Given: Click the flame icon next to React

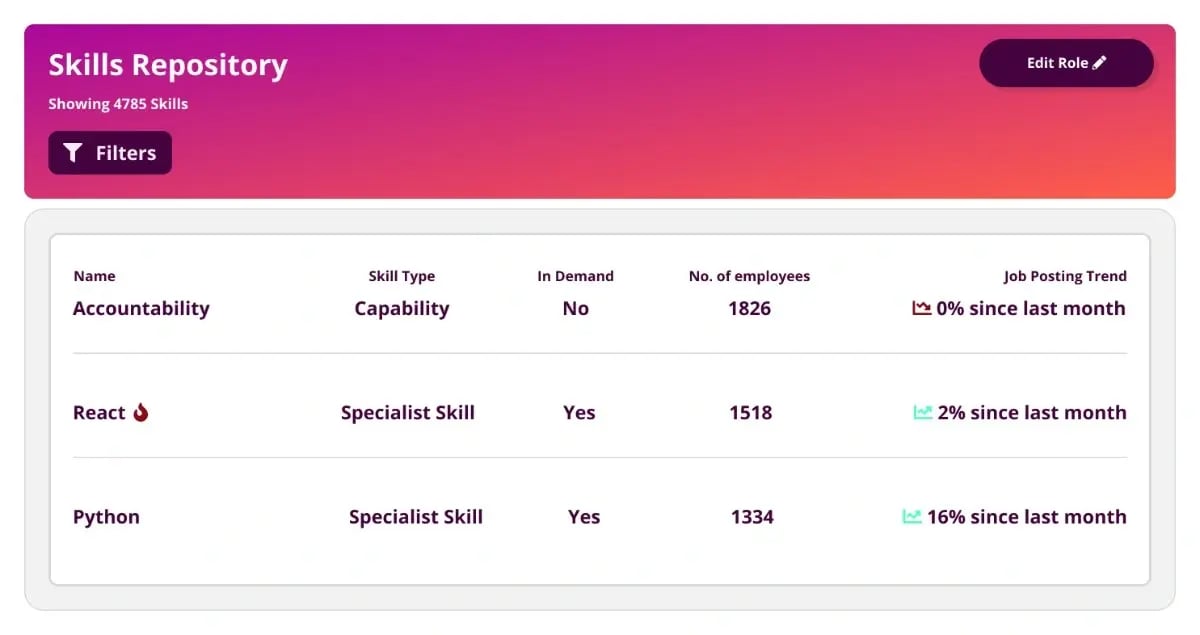Looking at the screenshot, I should (141, 412).
